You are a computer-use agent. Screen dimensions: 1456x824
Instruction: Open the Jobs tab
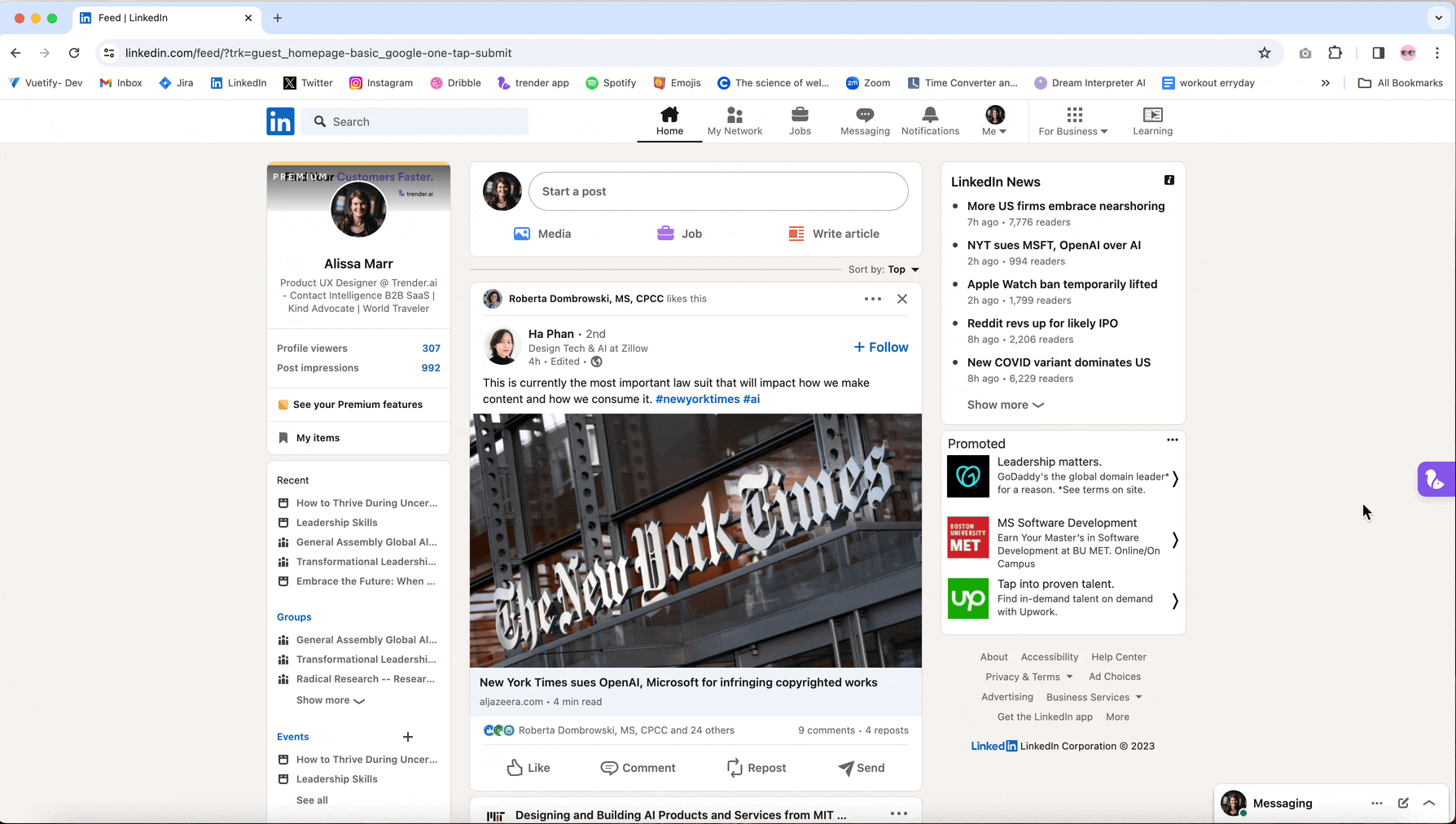tap(800, 121)
